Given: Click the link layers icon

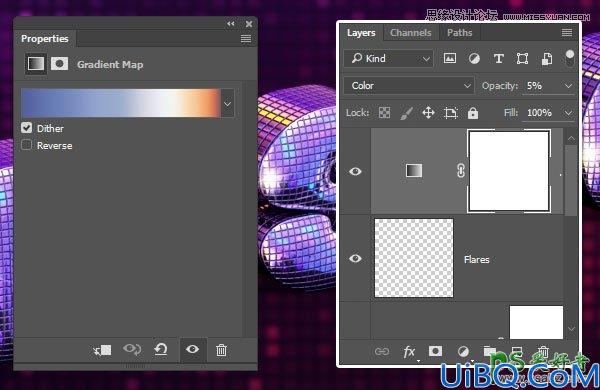Looking at the screenshot, I should pos(382,351).
